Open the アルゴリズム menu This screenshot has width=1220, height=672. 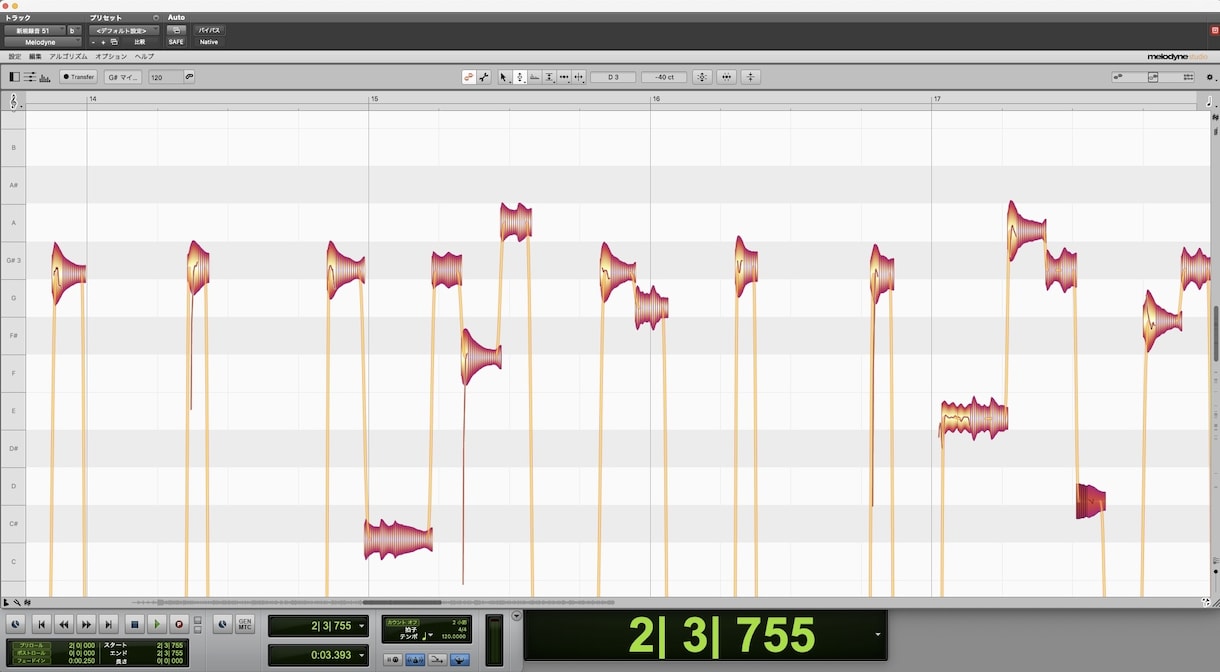pos(69,56)
